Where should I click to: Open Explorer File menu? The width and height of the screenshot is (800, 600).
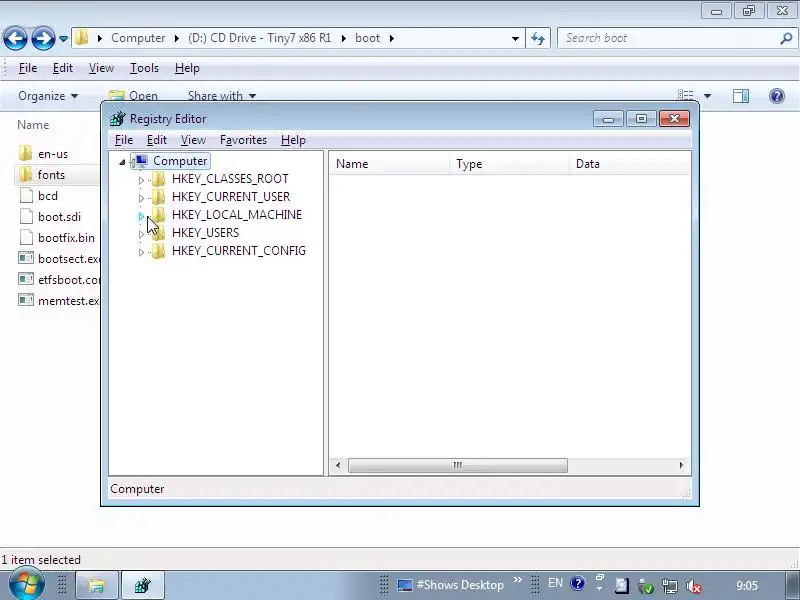point(28,68)
